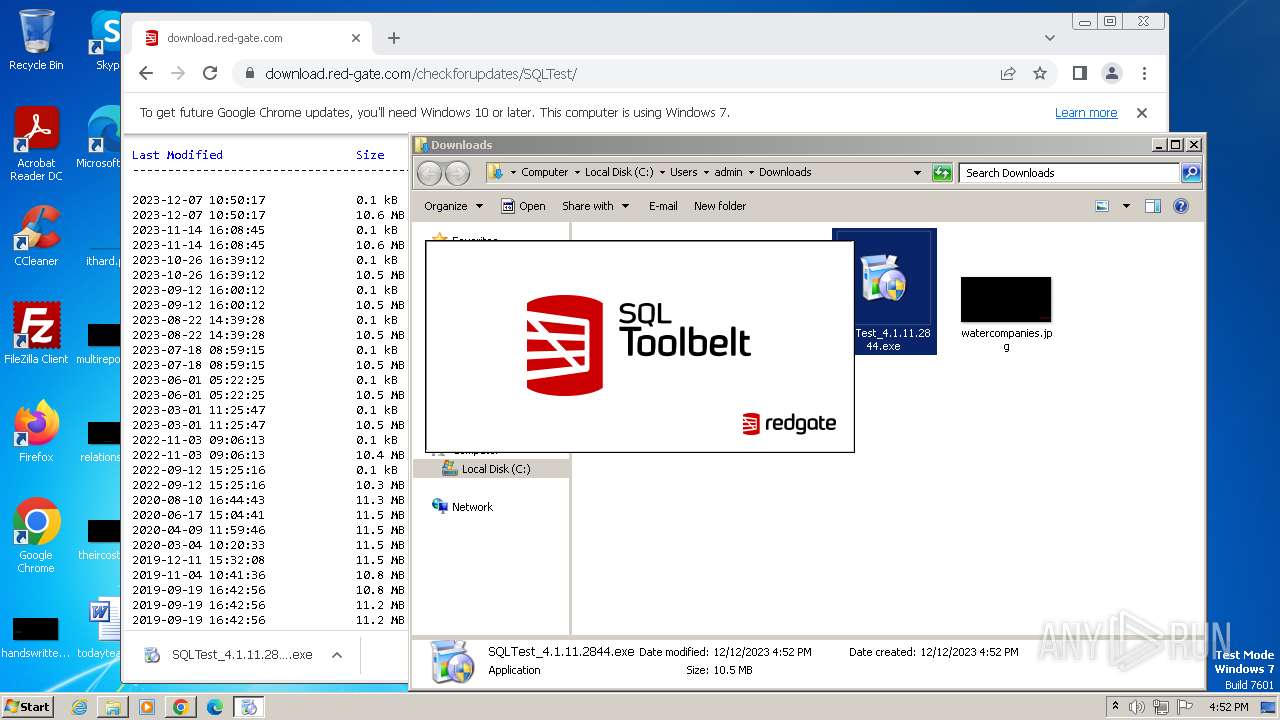
Task: Change the view icon in explorer
Action: [x=1102, y=206]
